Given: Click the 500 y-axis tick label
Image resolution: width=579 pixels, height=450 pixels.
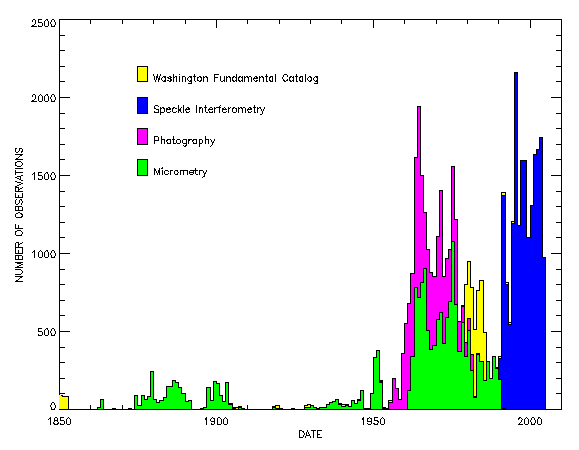Looking at the screenshot, I should pos(46,332).
